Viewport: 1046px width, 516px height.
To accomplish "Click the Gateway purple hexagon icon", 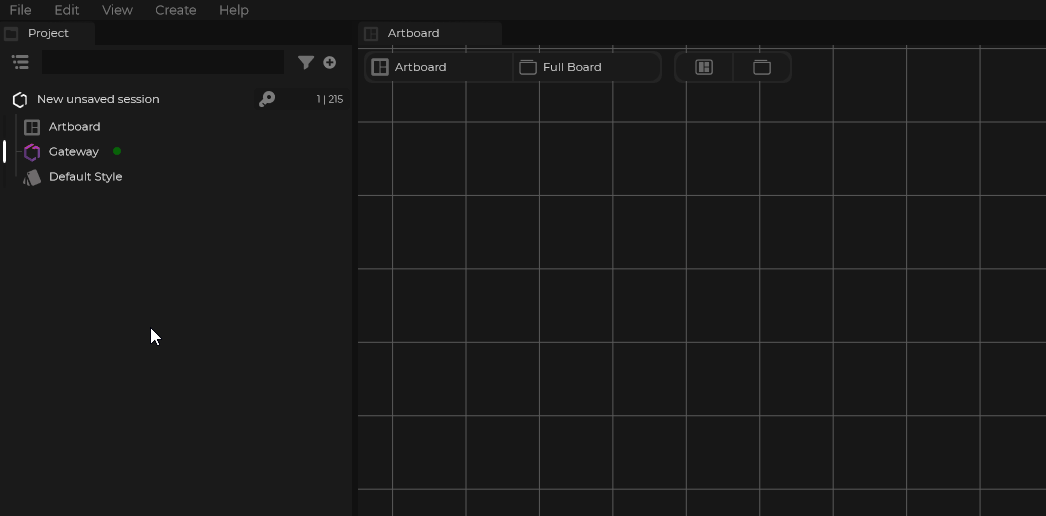I will (32, 152).
